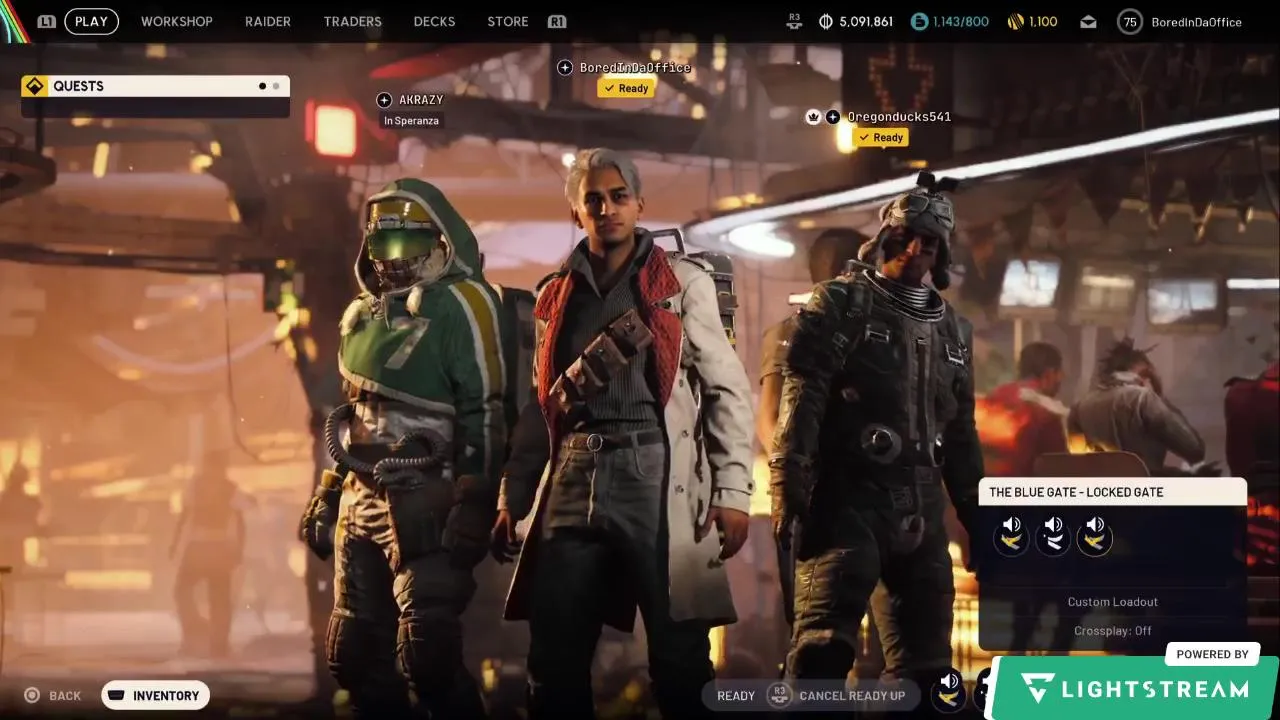Image resolution: width=1280 pixels, height=720 pixels.
Task: Click the Custom Loadout option
Action: pyautogui.click(x=1112, y=602)
